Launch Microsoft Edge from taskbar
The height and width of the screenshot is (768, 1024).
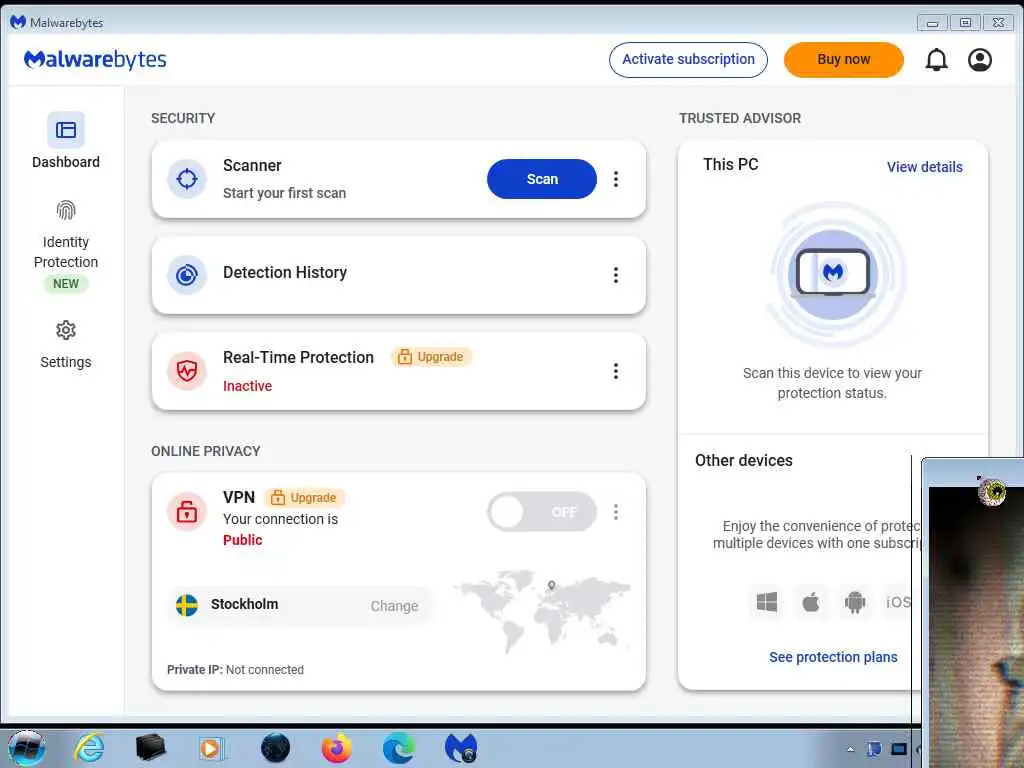tap(398, 748)
